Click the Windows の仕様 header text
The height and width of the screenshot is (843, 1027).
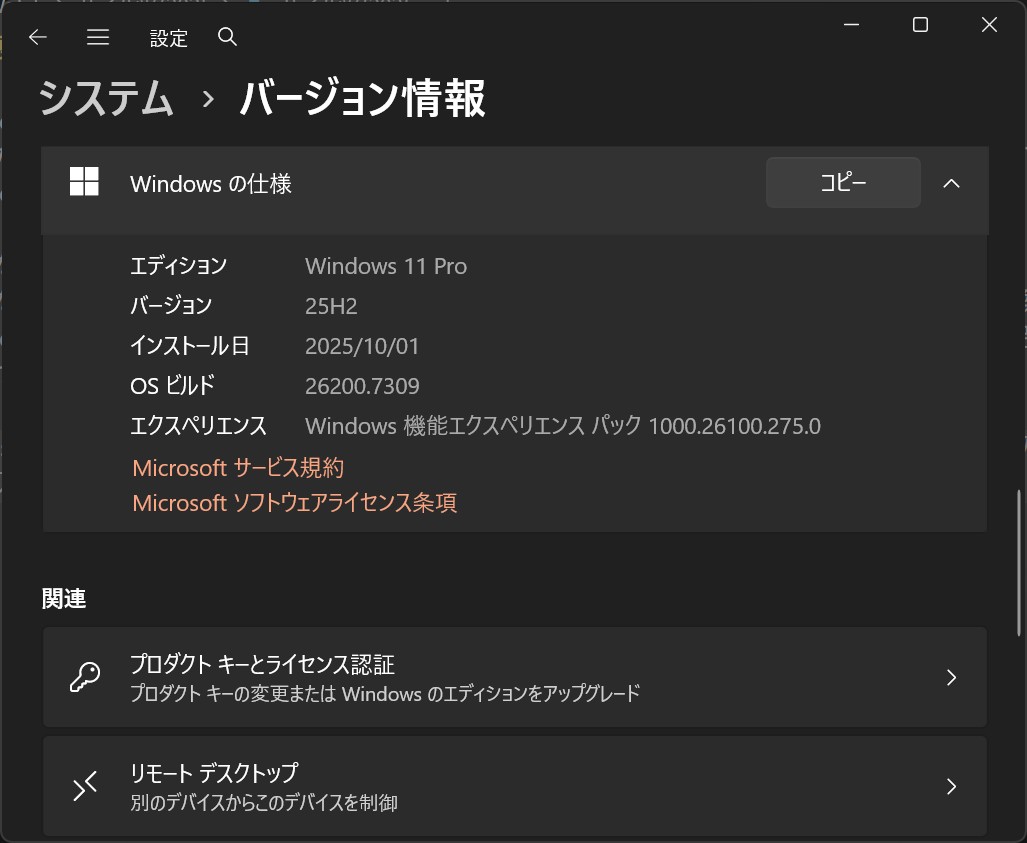point(210,183)
